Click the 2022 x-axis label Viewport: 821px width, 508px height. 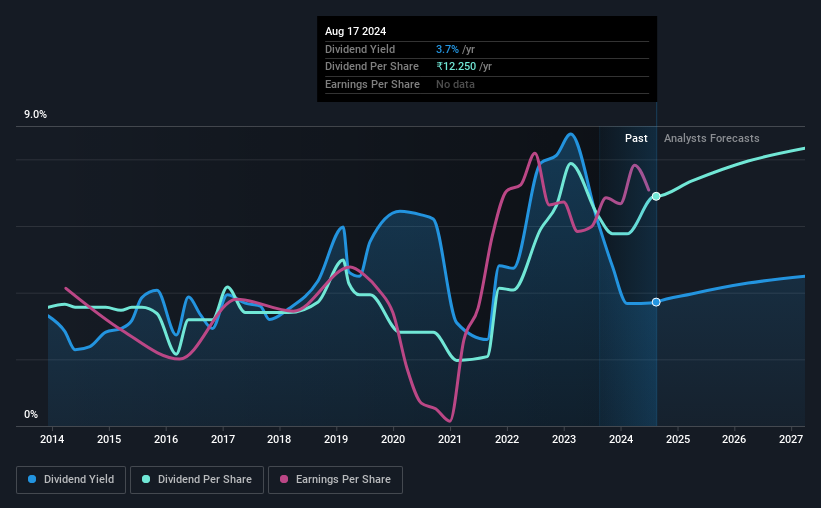coord(507,439)
